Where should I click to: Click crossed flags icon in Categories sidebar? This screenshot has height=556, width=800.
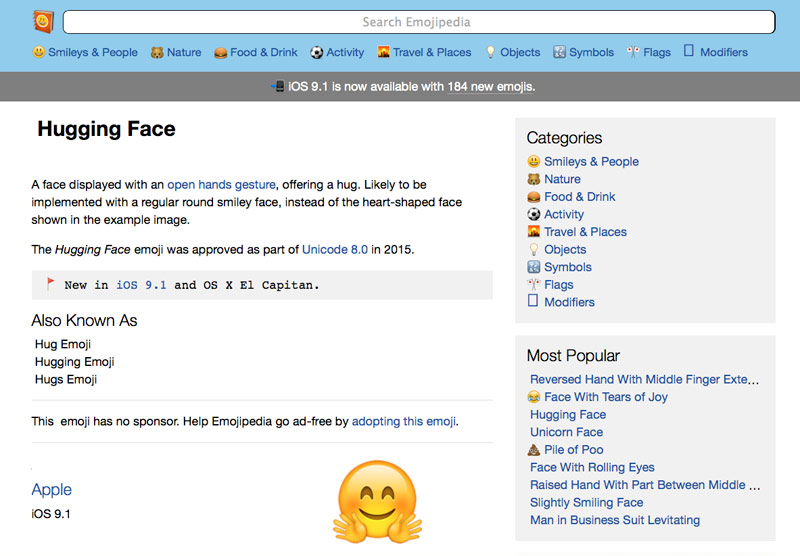click(534, 285)
